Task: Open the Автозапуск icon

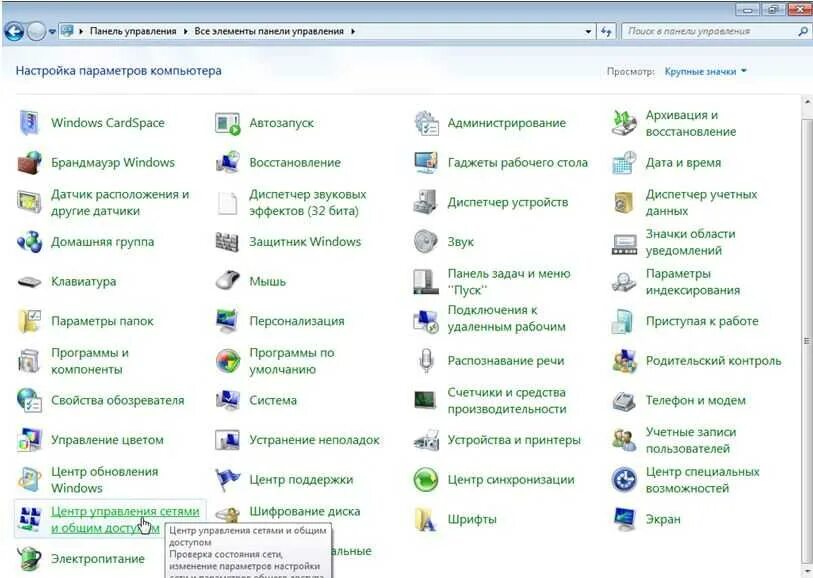Action: tap(228, 123)
